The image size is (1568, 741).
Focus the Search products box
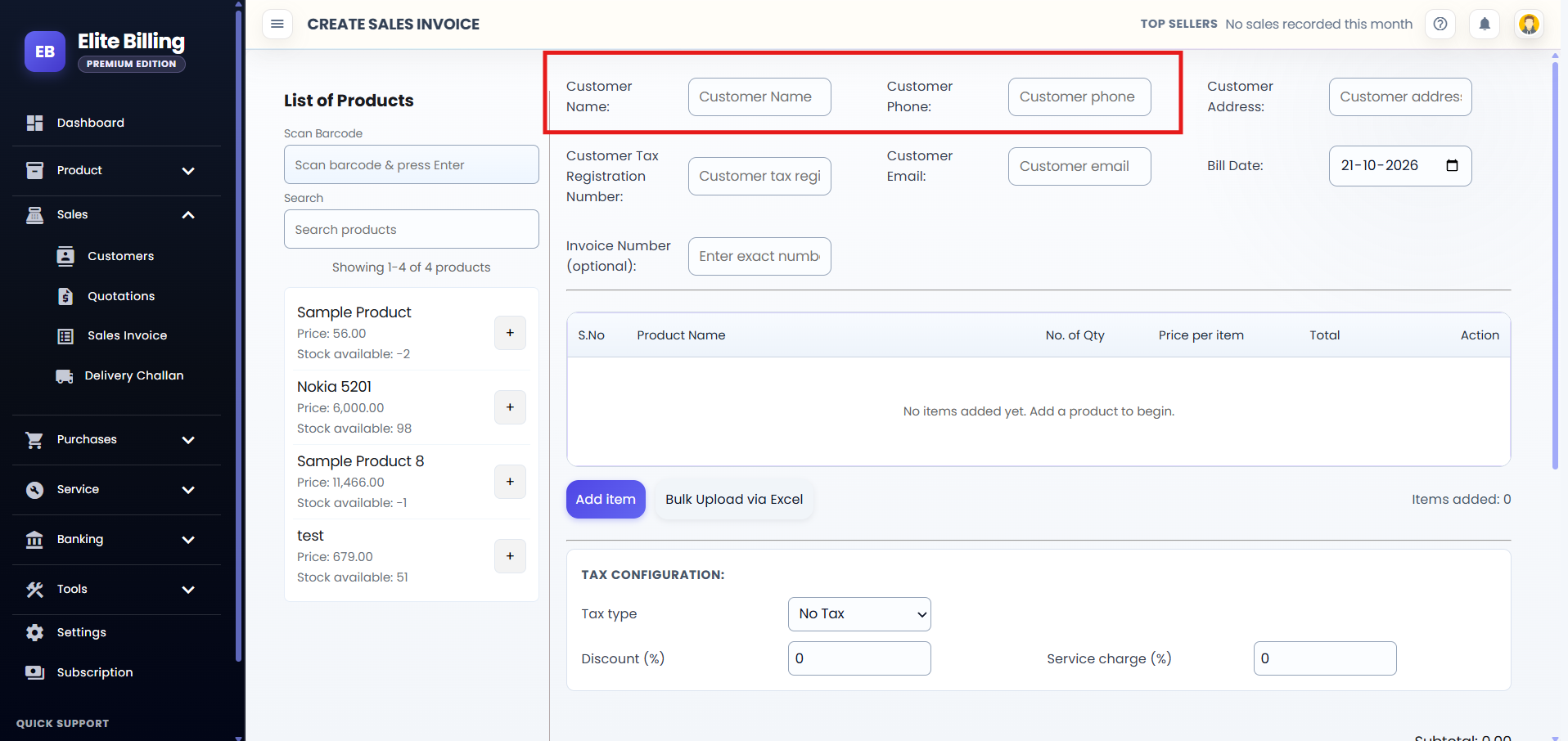point(411,229)
